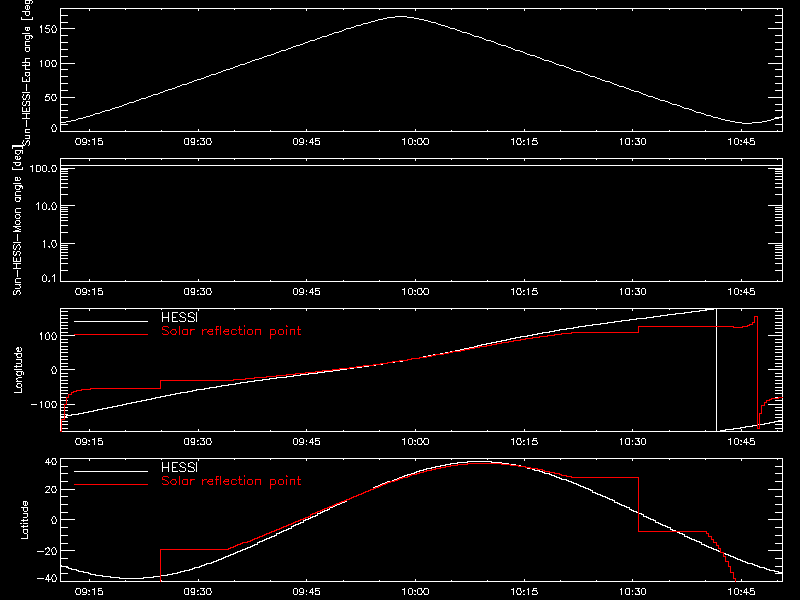This screenshot has width=800, height=600.
Task: Click the 0.1 tick label on Moon angle plot
Action: [x=49, y=278]
